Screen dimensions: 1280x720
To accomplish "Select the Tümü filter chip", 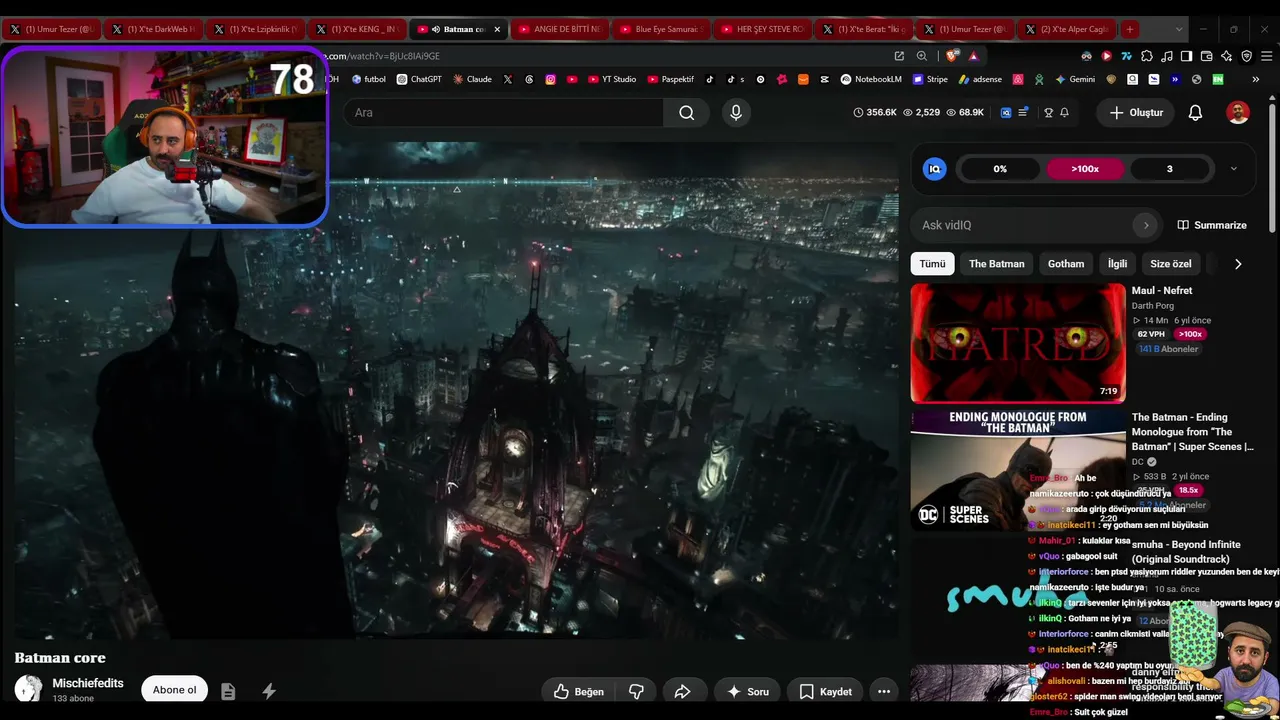I will pyautogui.click(x=932, y=264).
